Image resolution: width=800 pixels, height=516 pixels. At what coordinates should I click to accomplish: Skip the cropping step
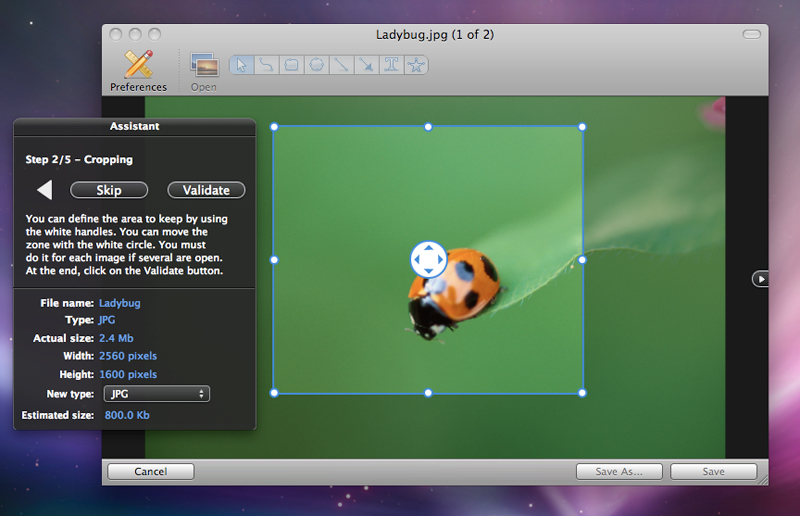tap(109, 190)
